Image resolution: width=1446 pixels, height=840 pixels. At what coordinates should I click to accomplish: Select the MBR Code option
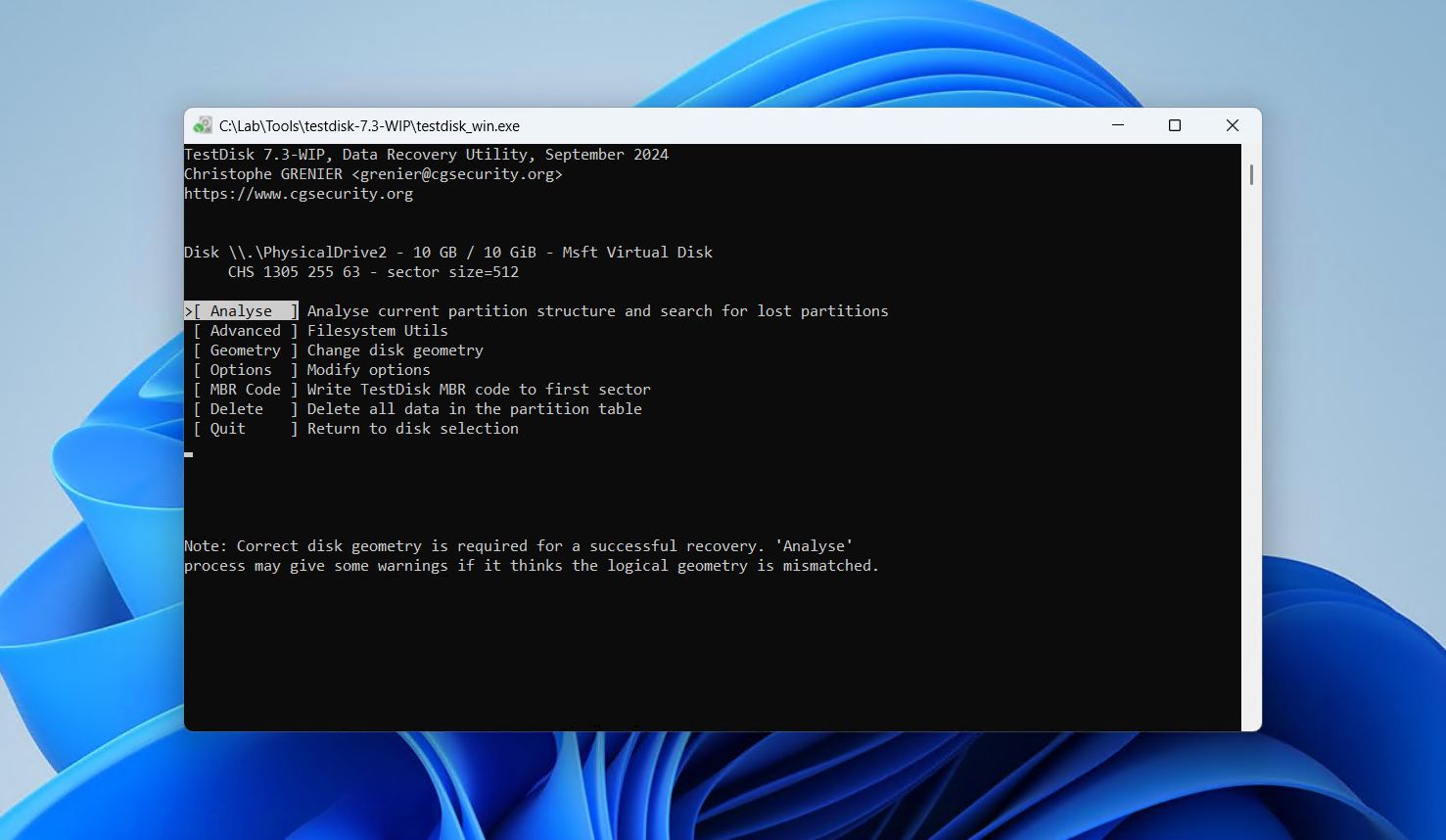(245, 389)
